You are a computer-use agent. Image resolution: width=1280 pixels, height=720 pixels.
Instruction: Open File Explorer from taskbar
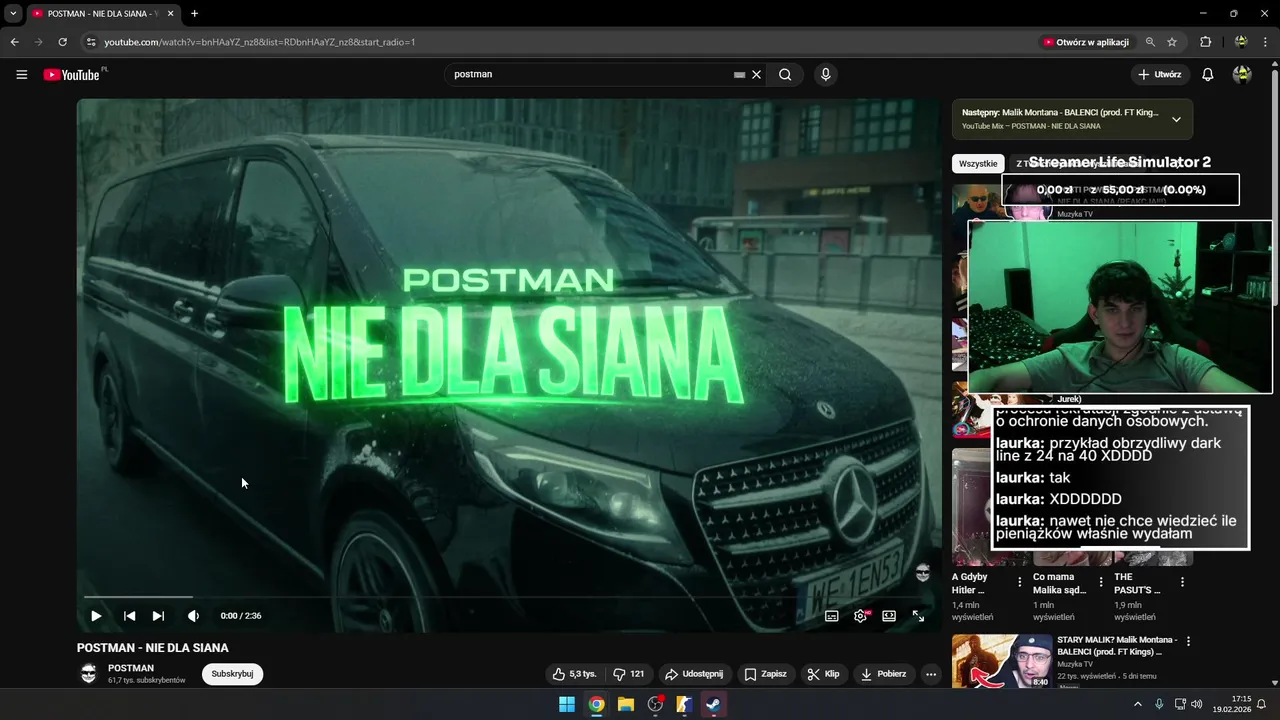coord(626,704)
